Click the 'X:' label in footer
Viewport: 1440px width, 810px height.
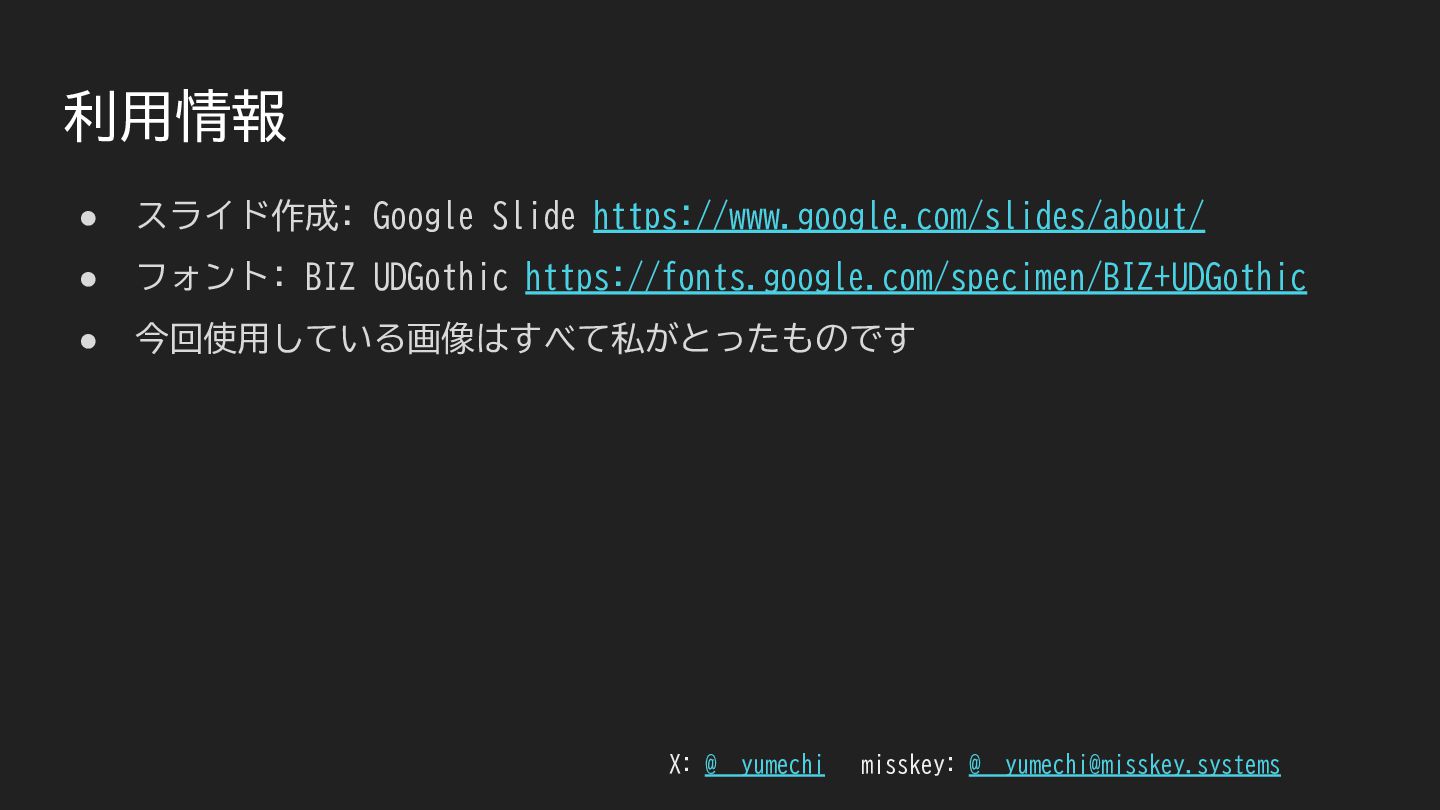(x=680, y=765)
